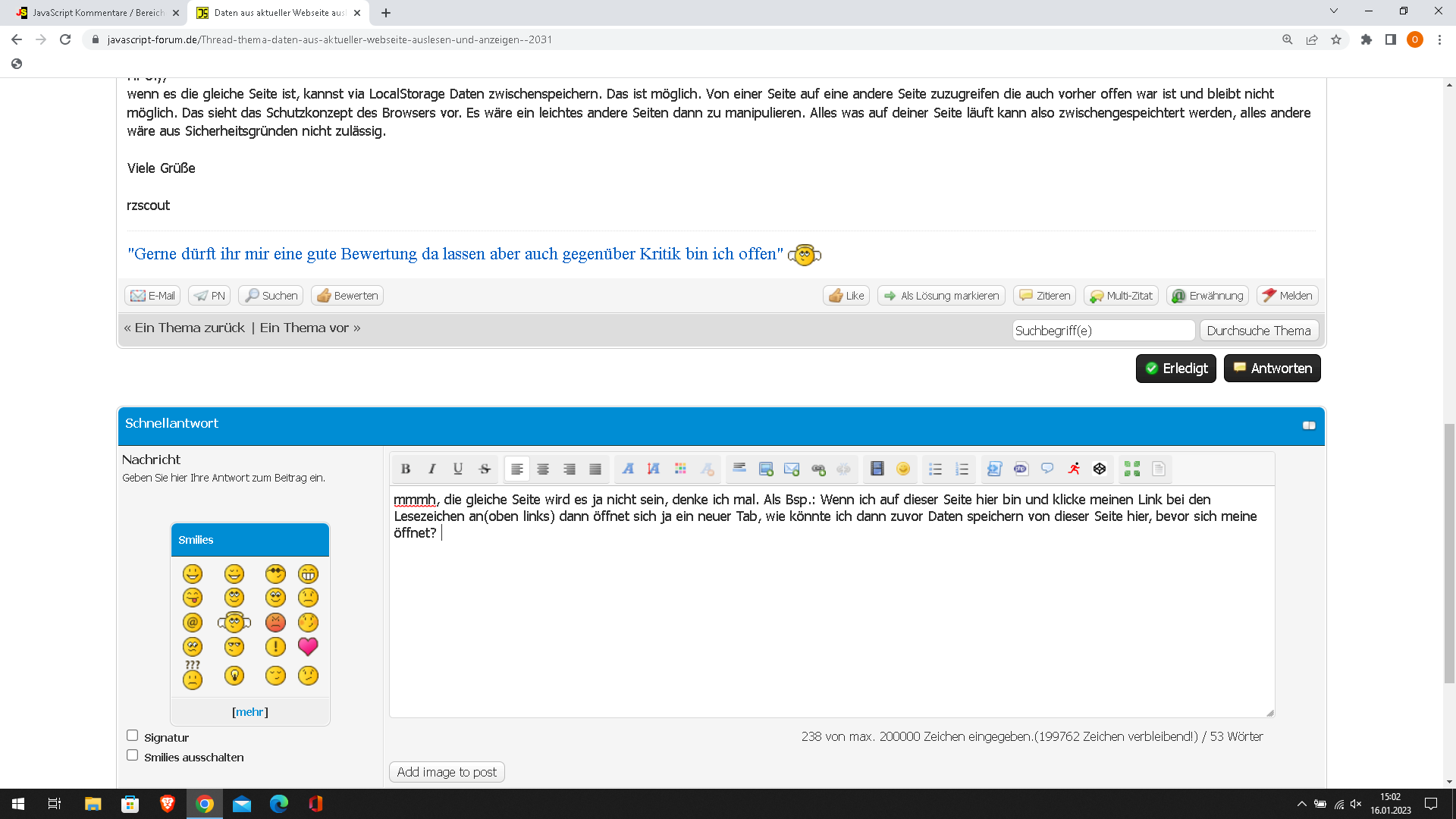The image size is (1456, 819).
Task: Open Microsoft Edge from the taskbar
Action: click(x=279, y=804)
